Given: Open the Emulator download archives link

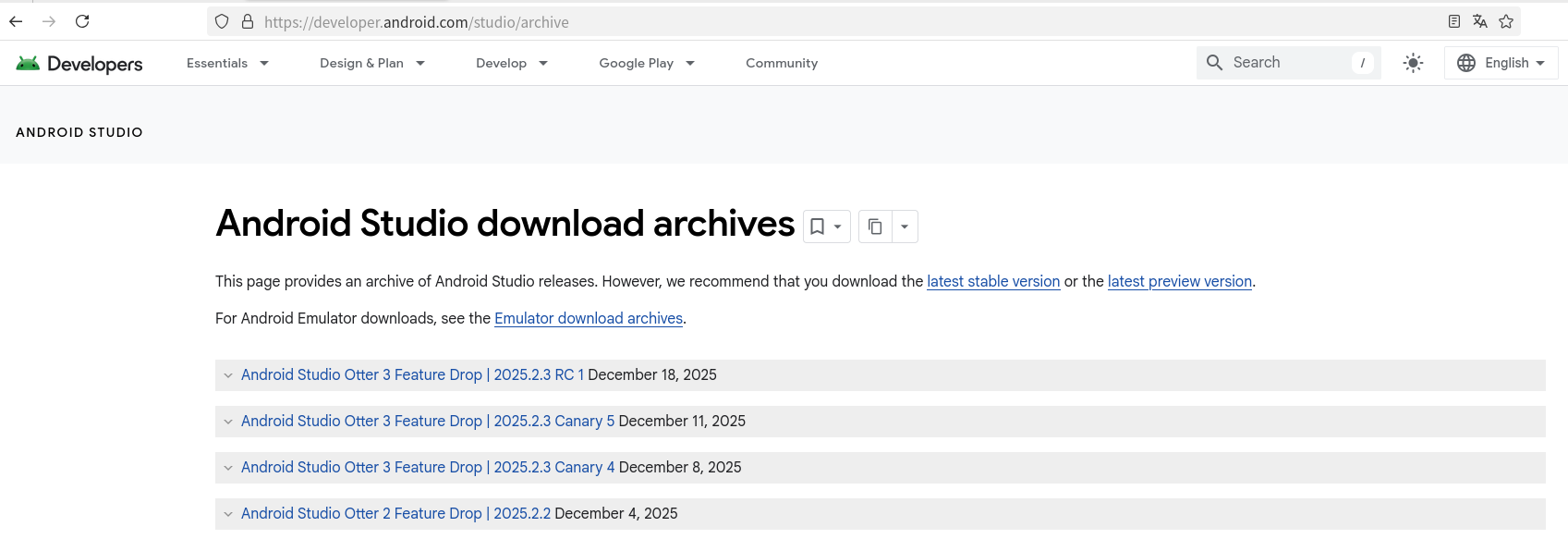Looking at the screenshot, I should pos(589,318).
